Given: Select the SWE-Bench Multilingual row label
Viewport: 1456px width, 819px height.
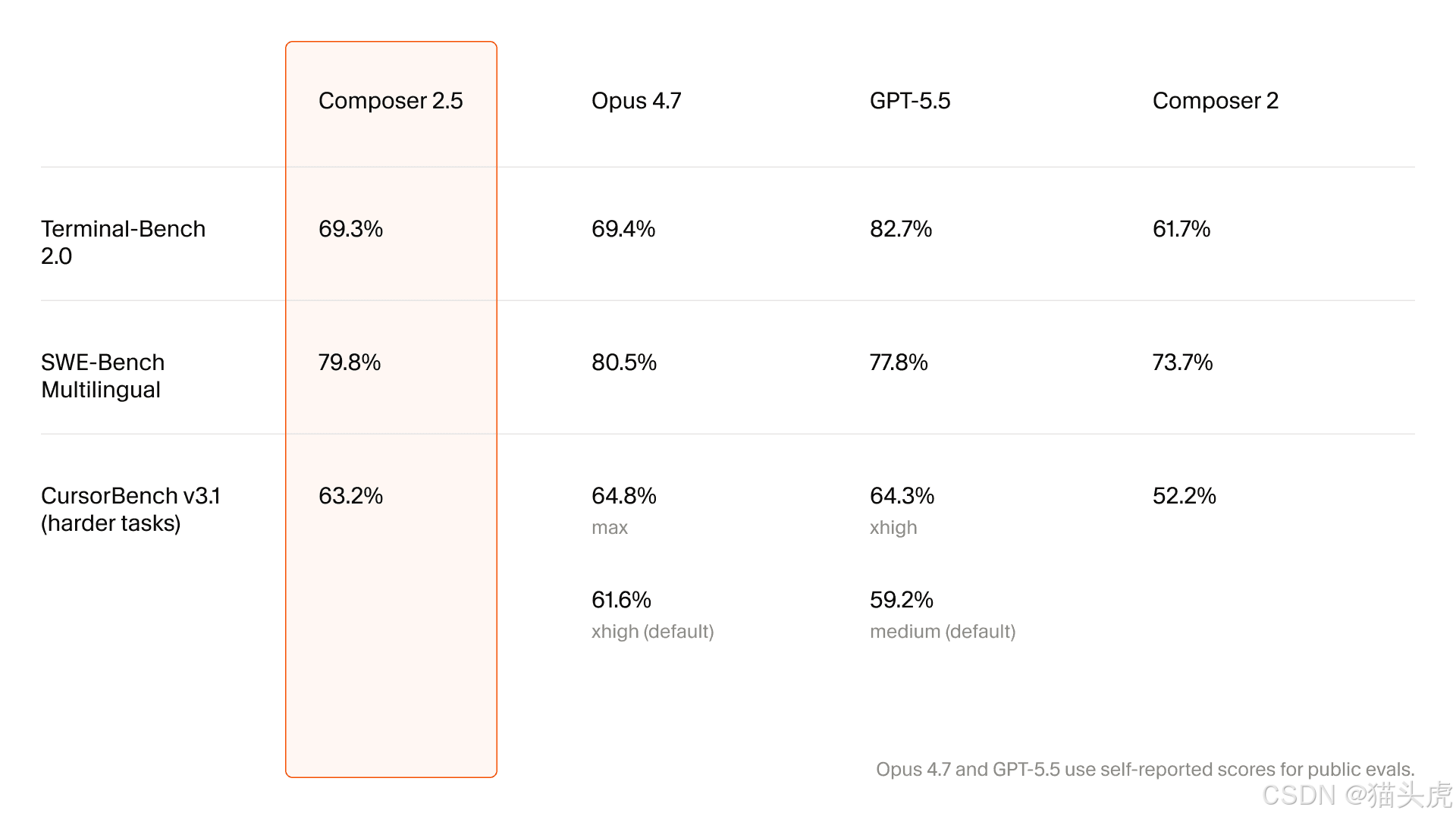Looking at the screenshot, I should pos(103,376).
